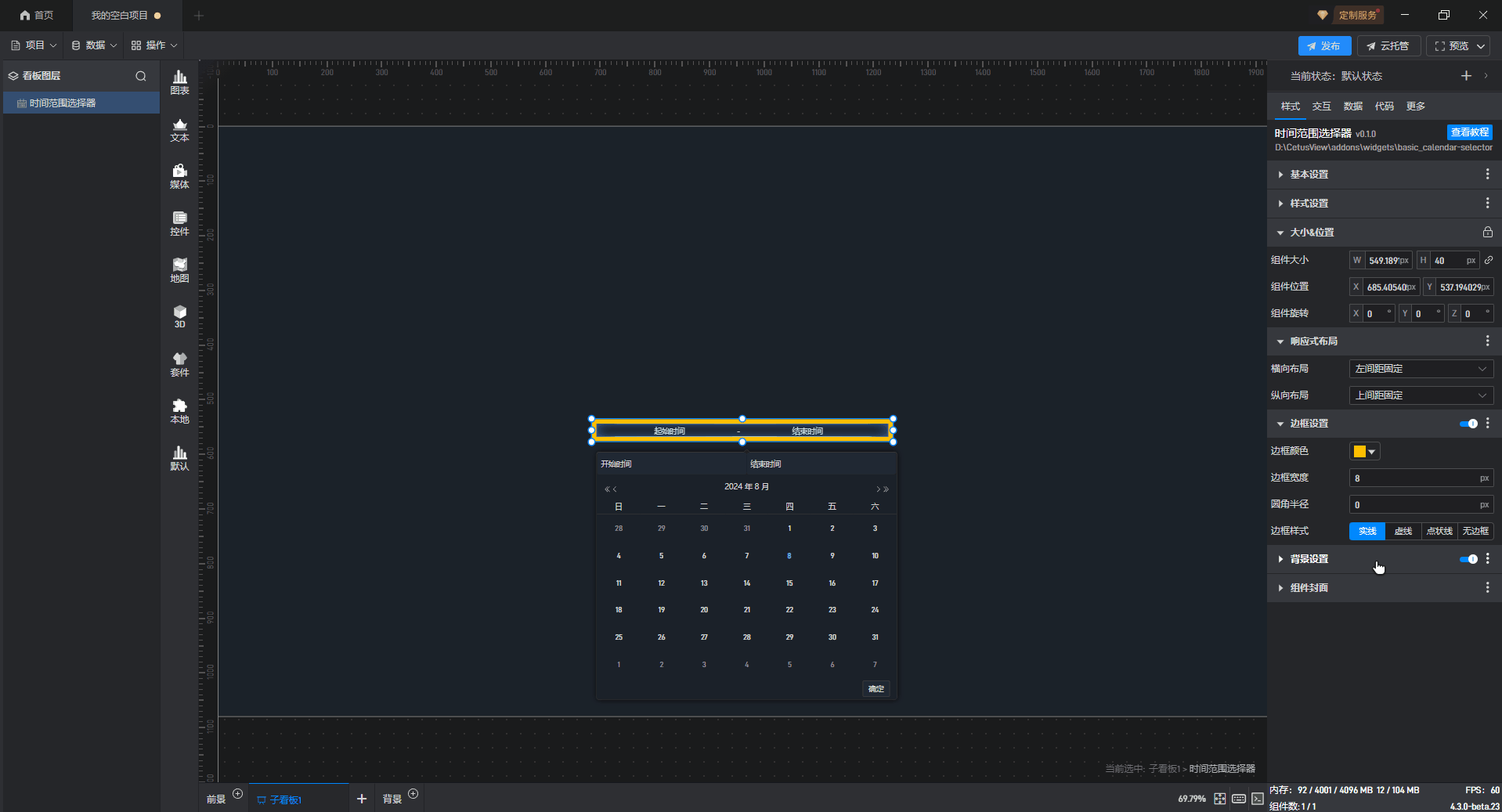Image resolution: width=1502 pixels, height=812 pixels.
Task: Open the 套件 kit components panel
Action: pyautogui.click(x=179, y=364)
